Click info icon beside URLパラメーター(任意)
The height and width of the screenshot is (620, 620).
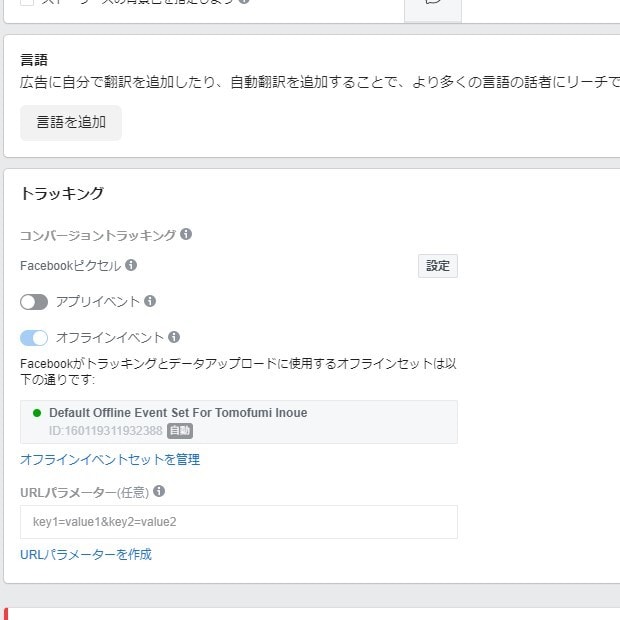pyautogui.click(x=159, y=491)
